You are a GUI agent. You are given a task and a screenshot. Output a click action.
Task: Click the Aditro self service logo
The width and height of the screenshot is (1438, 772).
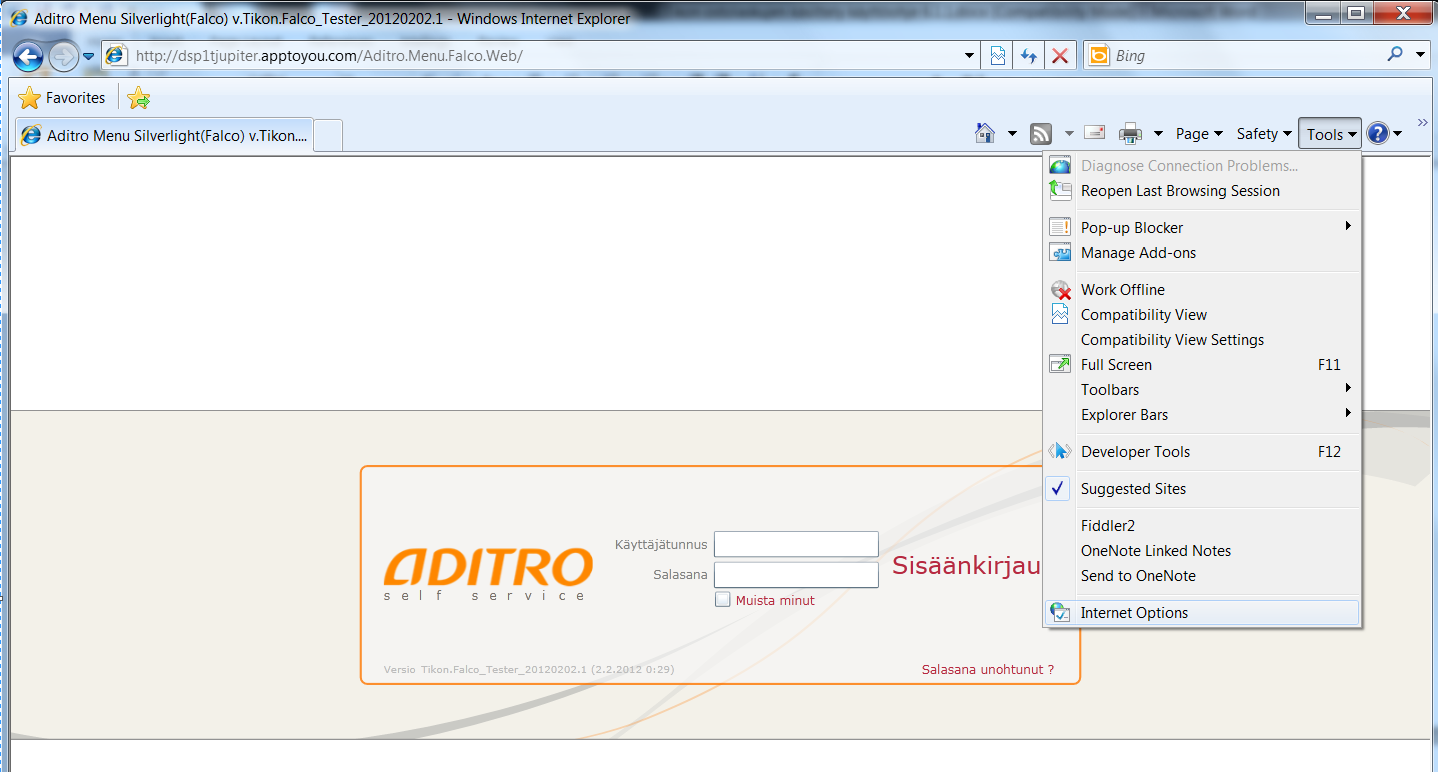[x=488, y=573]
